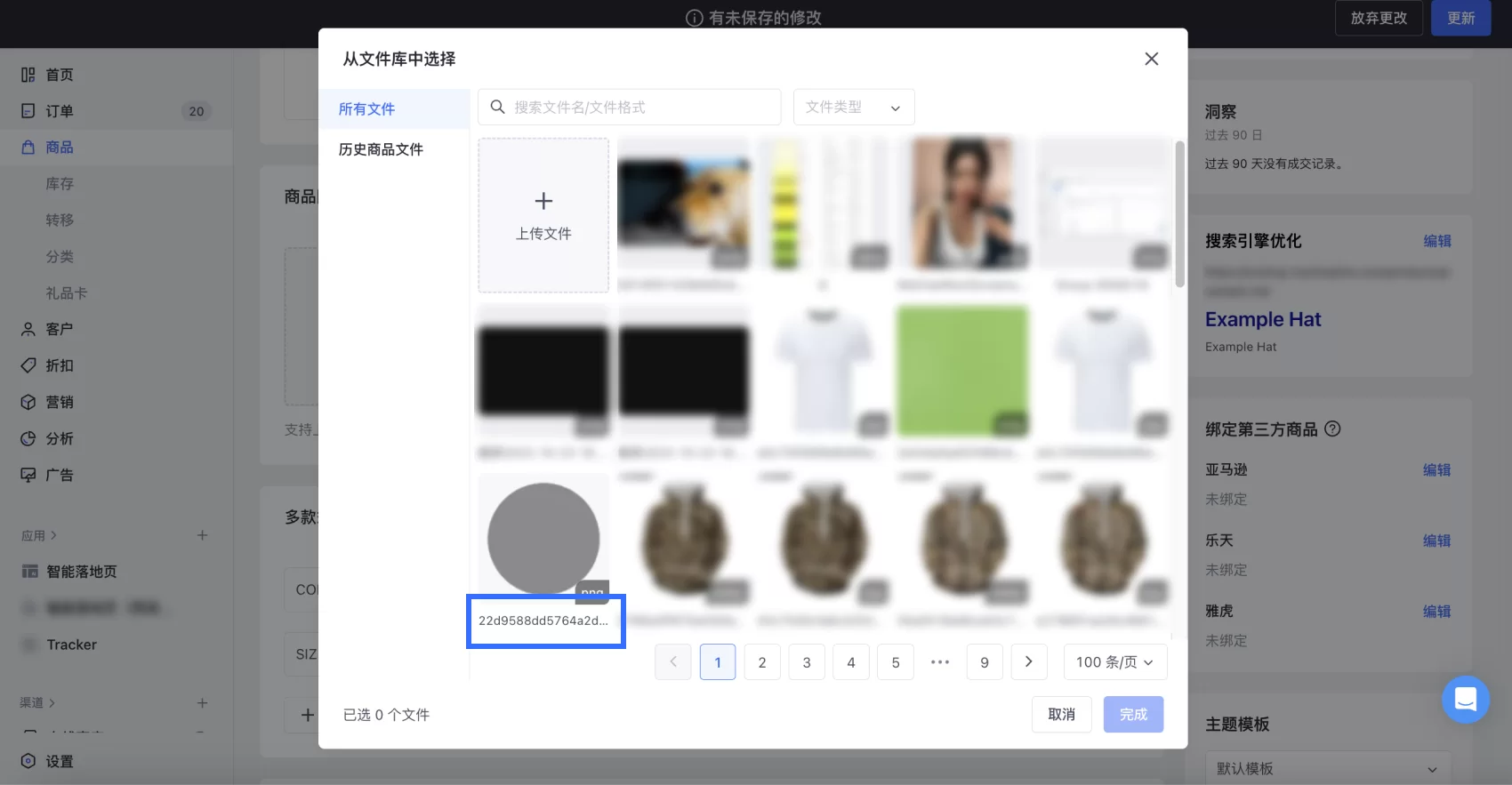Viewport: 1512px width, 785px height.
Task: Open 营销 in the sidebar
Action: pos(60,402)
